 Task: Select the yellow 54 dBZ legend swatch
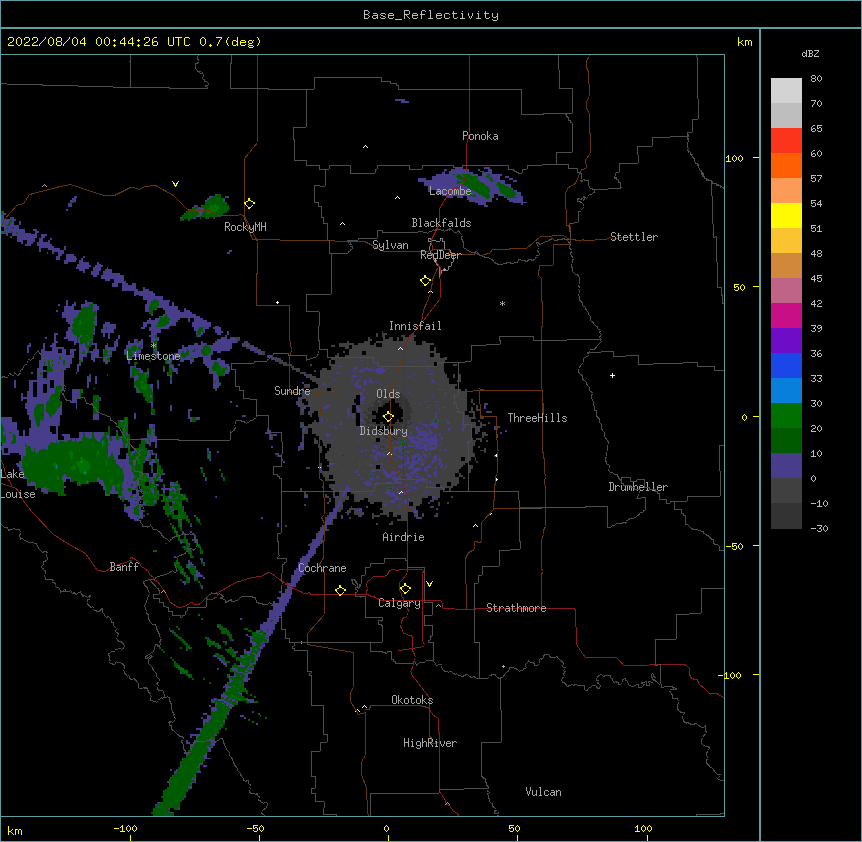786,215
